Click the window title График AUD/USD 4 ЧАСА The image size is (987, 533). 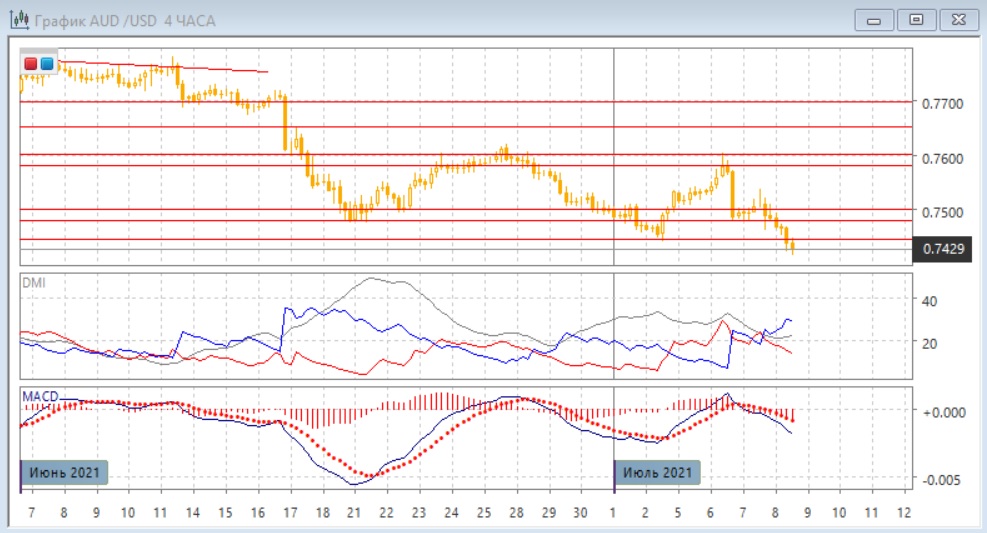point(125,21)
